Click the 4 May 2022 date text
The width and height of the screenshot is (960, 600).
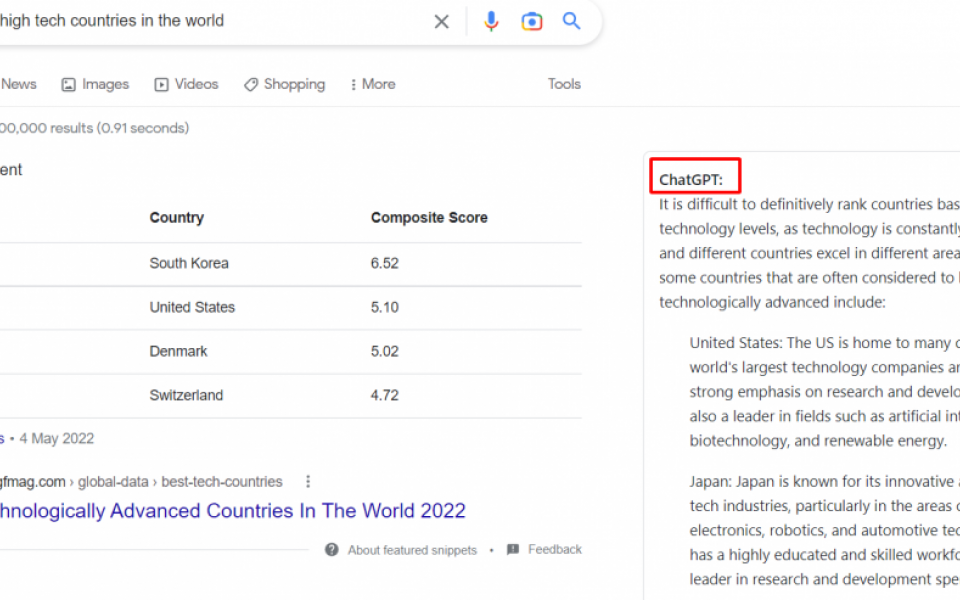56,439
